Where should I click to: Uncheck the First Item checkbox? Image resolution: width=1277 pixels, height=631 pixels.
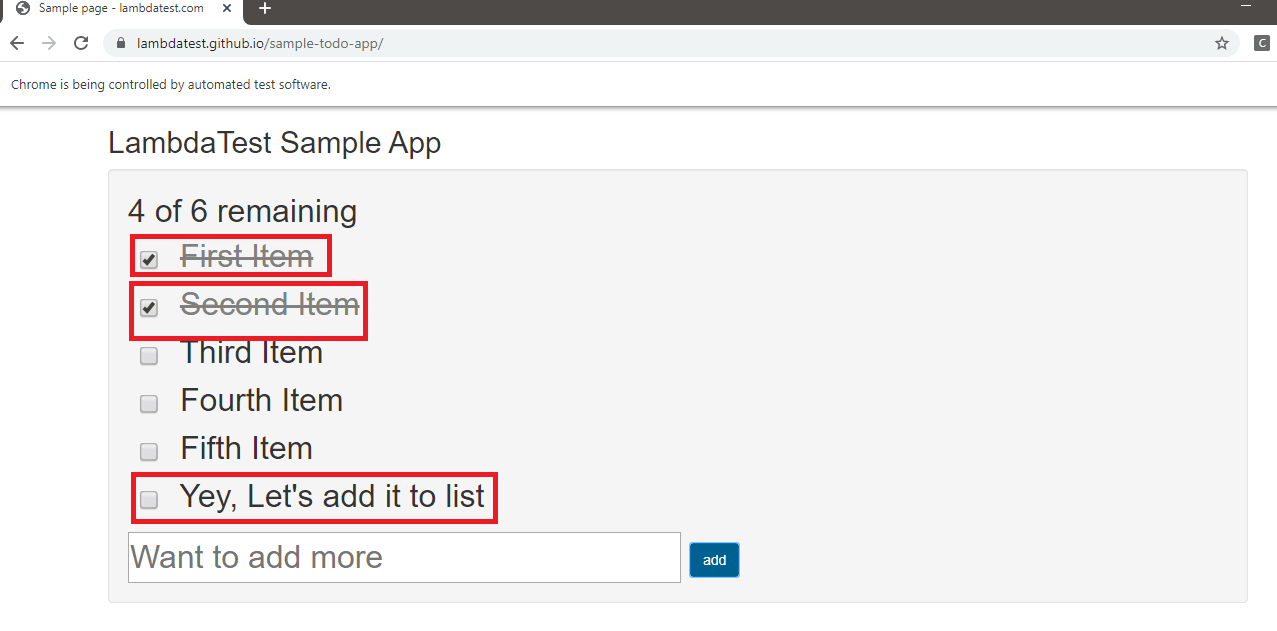coord(148,260)
